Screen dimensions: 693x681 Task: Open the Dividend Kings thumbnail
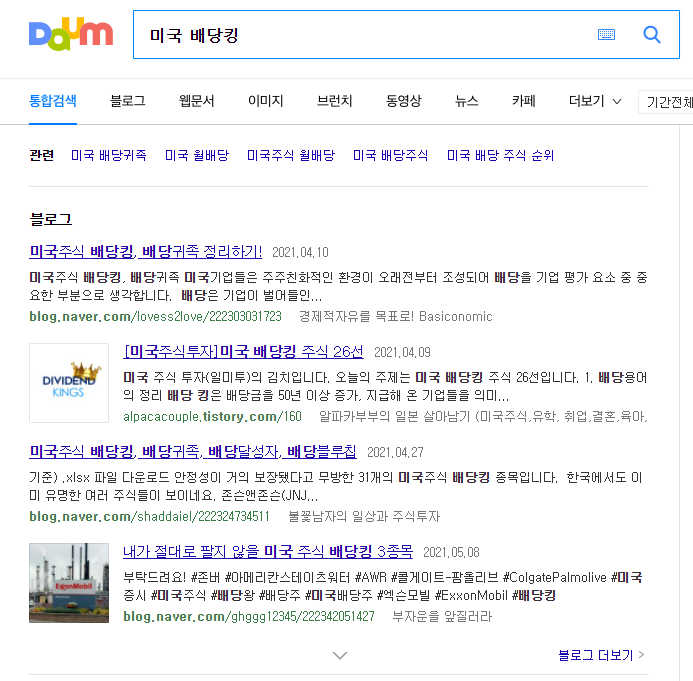point(69,383)
